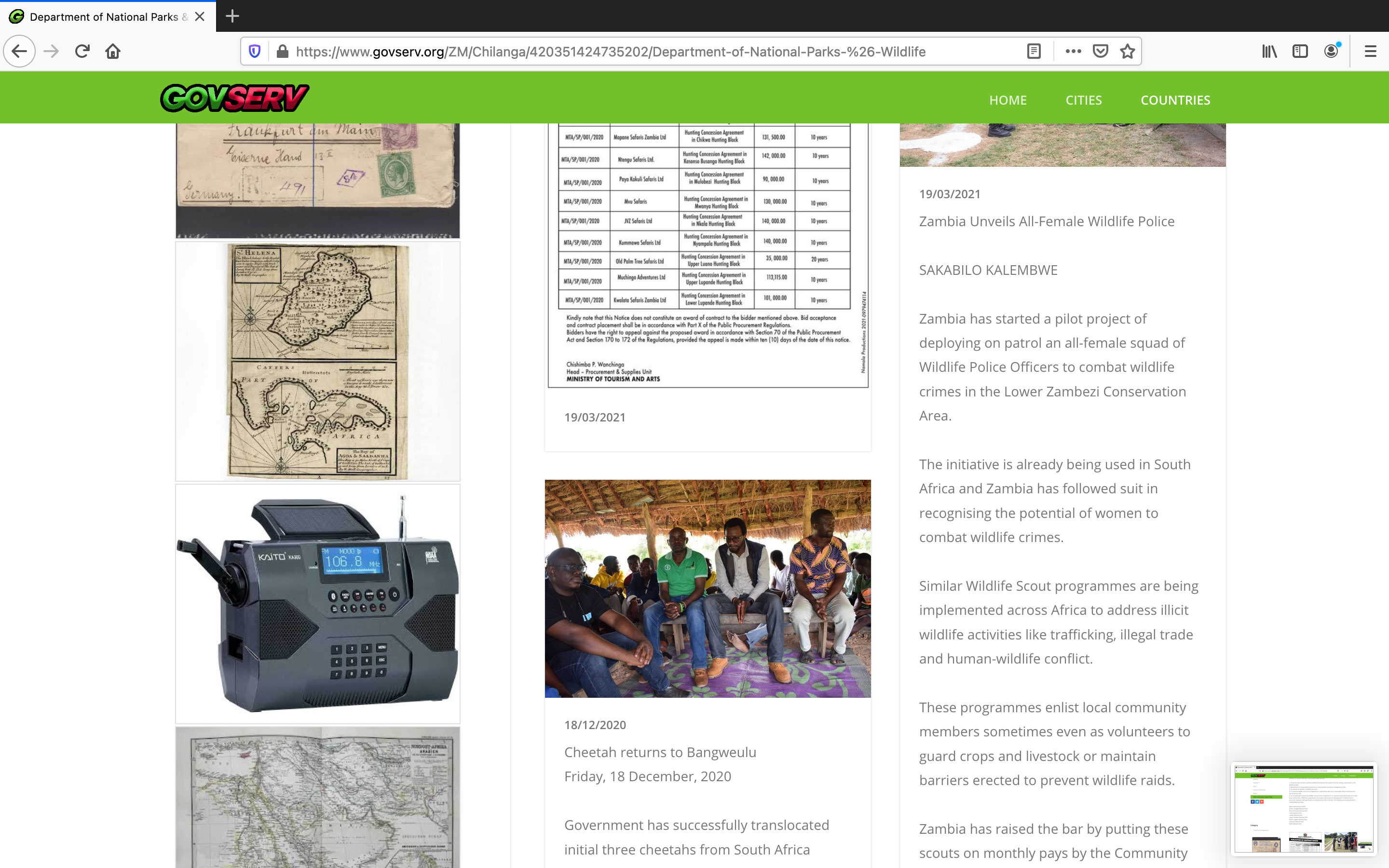Open CITIES in site navigation
Viewport: 1389px width, 868px height.
[x=1084, y=100]
